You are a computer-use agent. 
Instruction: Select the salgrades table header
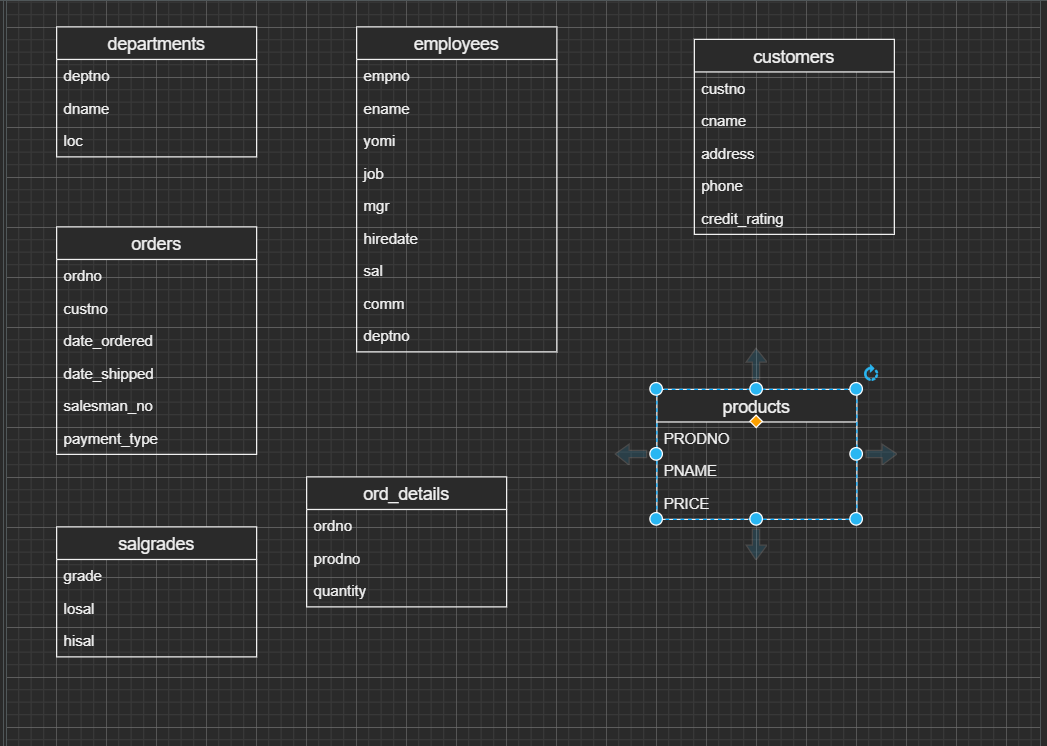[x=156, y=543]
